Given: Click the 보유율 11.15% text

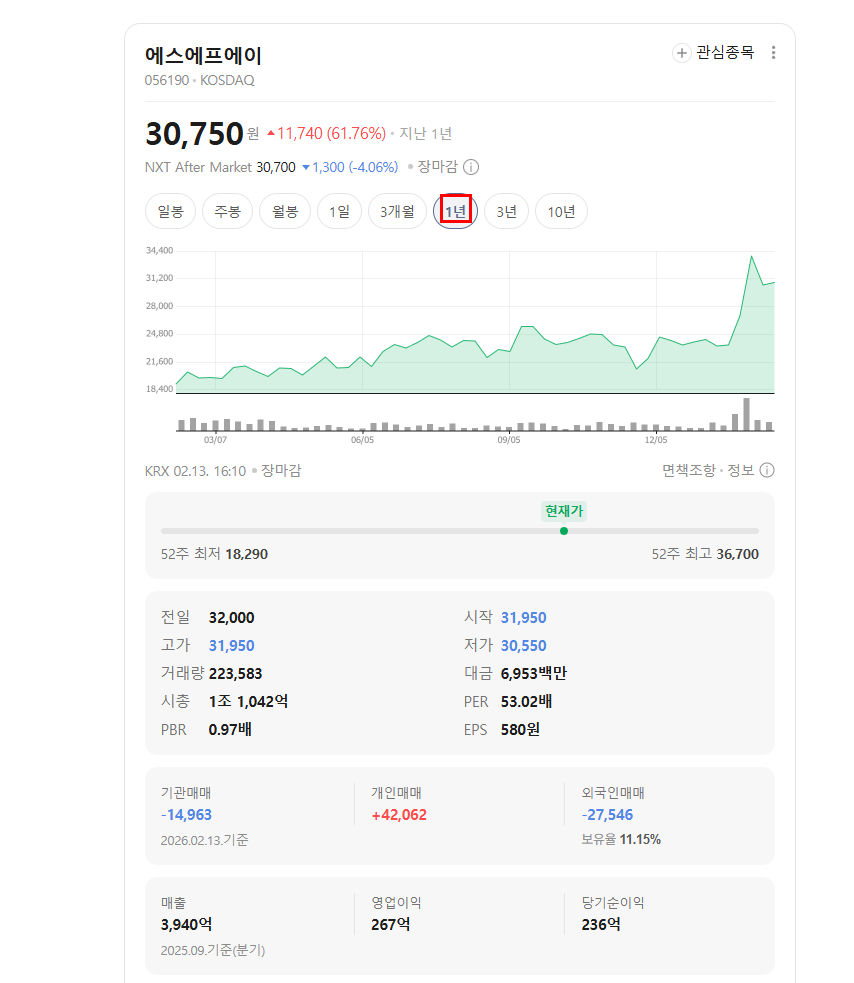Looking at the screenshot, I should click(621, 839).
